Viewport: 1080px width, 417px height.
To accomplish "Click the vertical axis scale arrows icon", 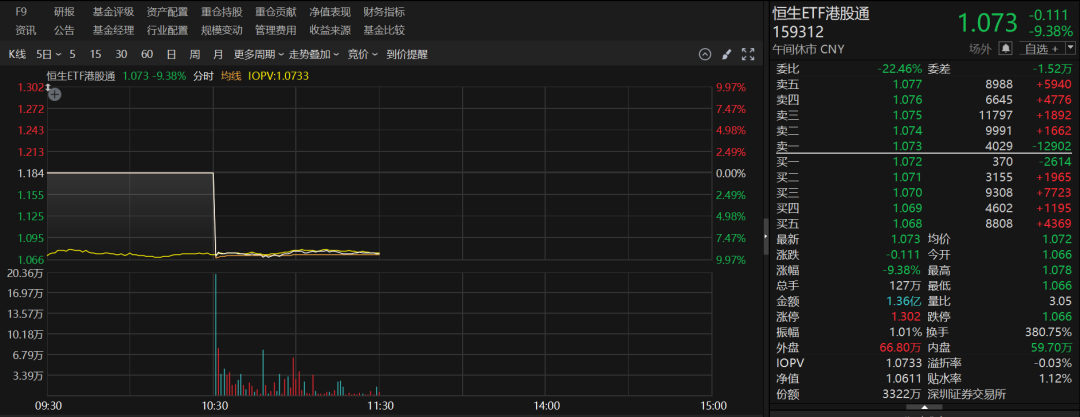I will click(x=48, y=87).
